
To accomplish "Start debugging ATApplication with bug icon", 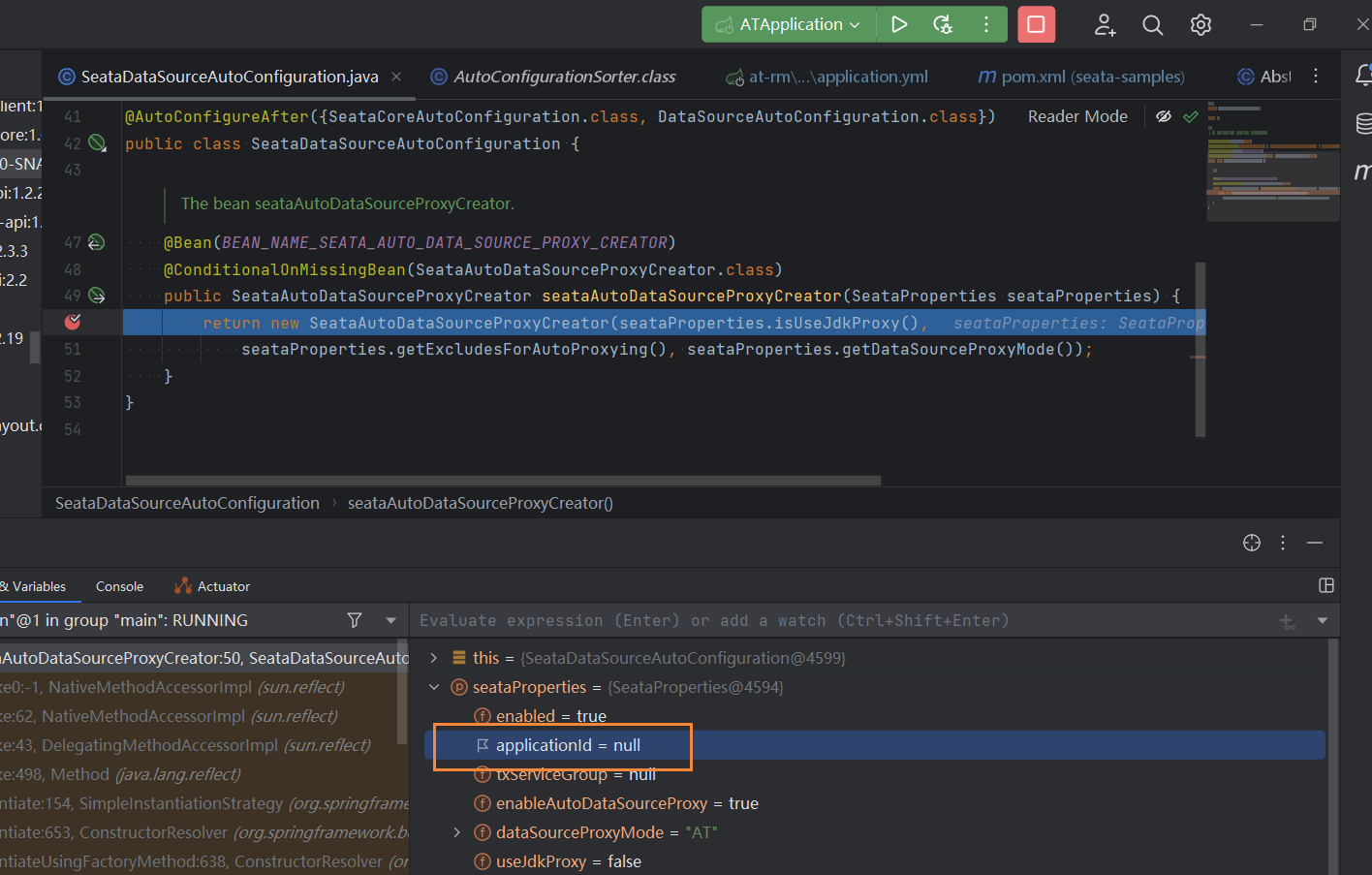I will pos(943,24).
